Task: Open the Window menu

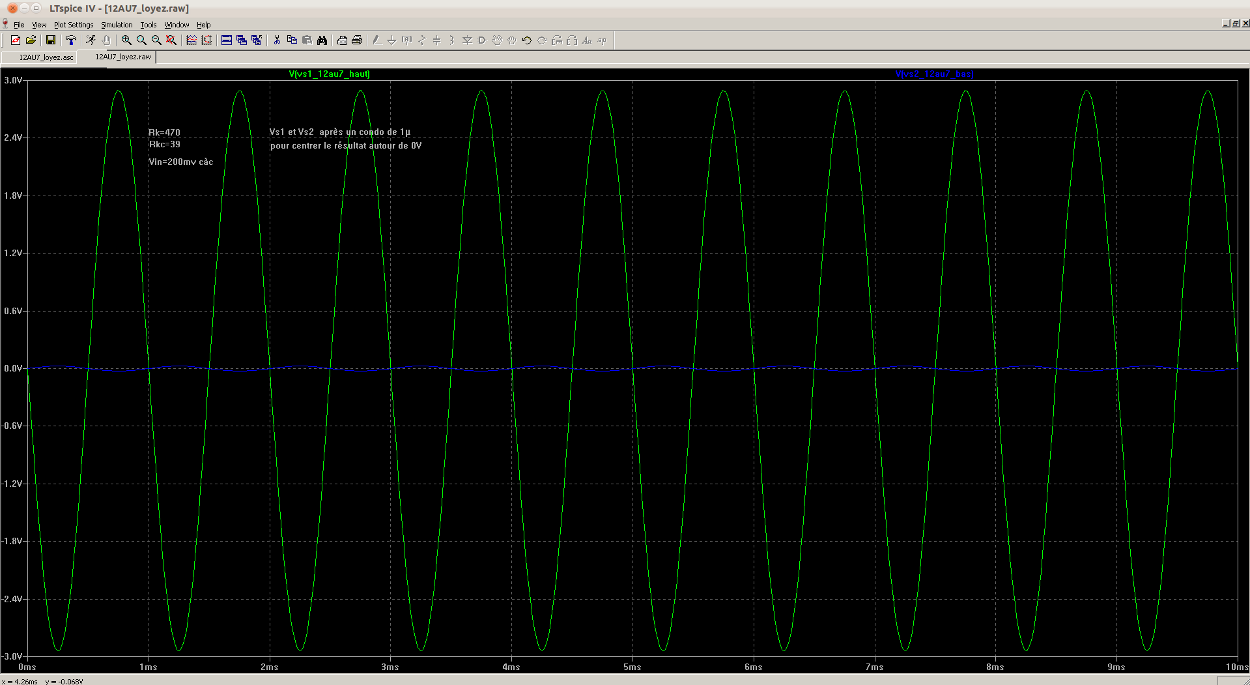Action: point(177,24)
